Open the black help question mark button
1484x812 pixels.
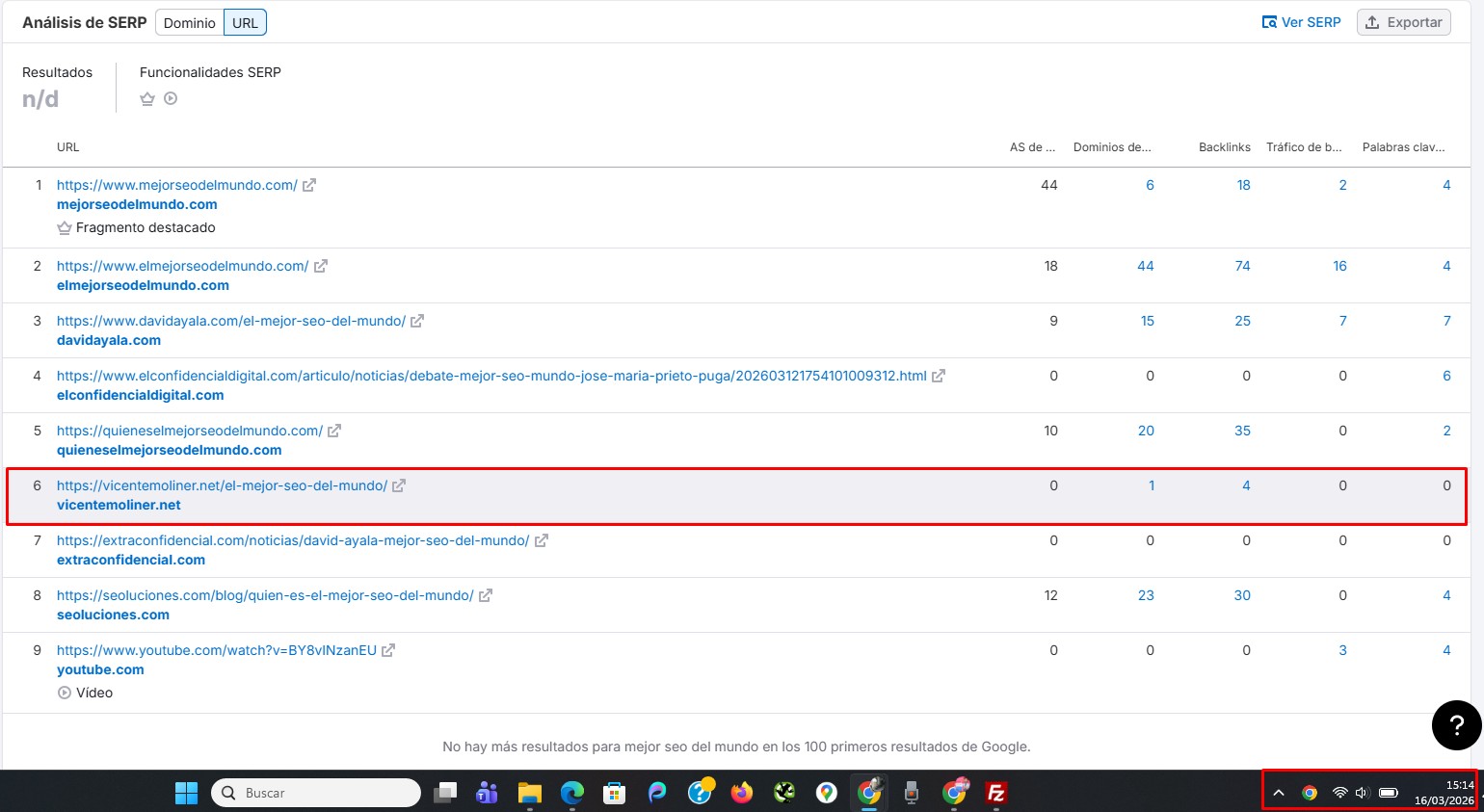1456,725
